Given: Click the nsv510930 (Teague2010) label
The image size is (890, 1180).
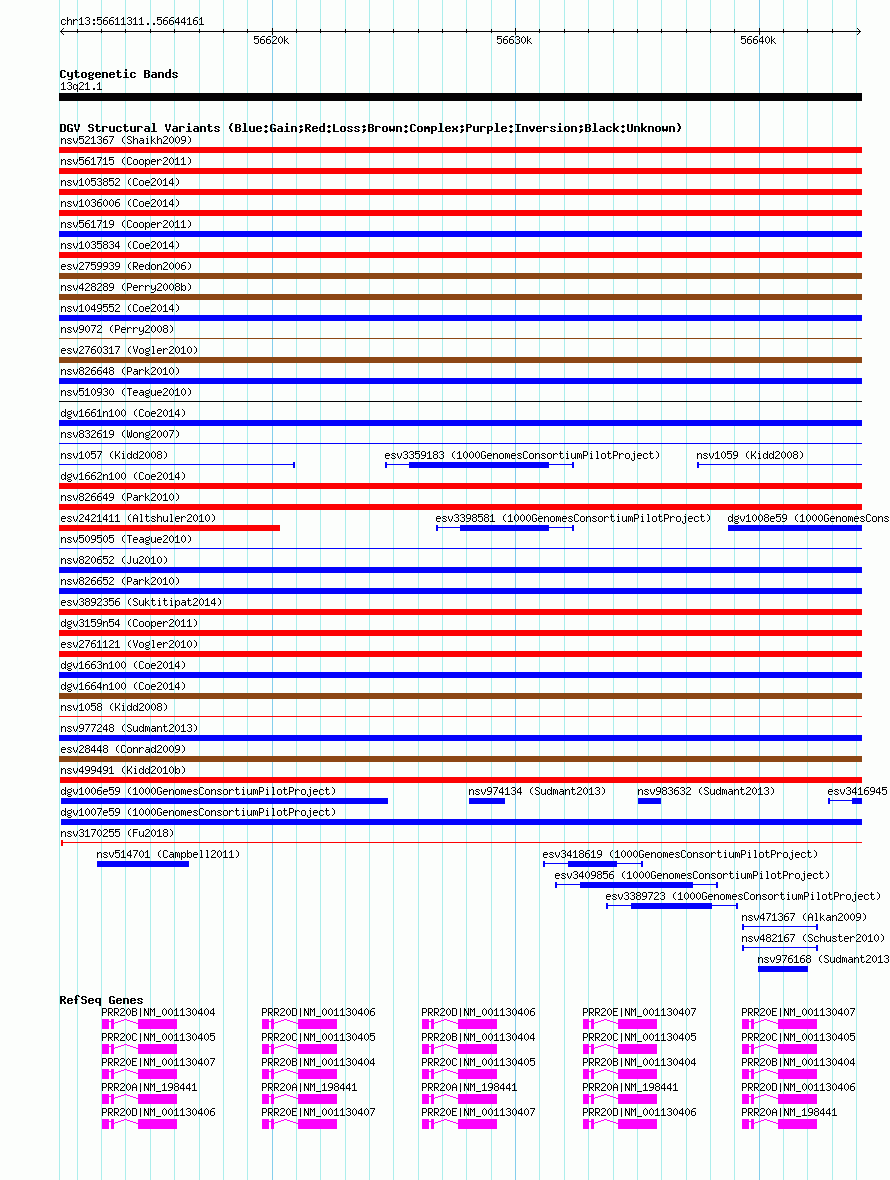Looking at the screenshot, I should [126, 392].
